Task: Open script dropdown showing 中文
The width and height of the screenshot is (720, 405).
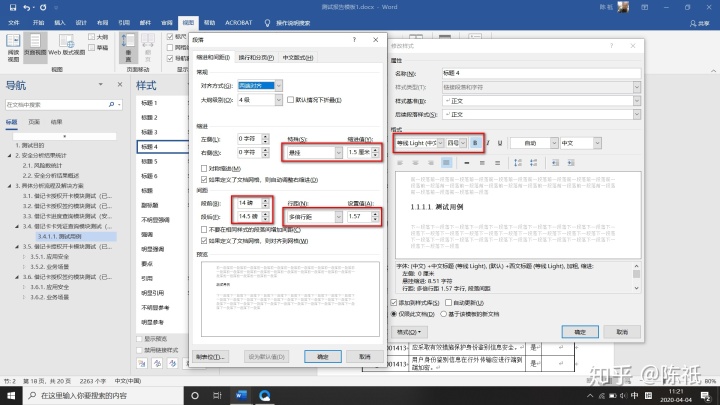Action: 597,143
